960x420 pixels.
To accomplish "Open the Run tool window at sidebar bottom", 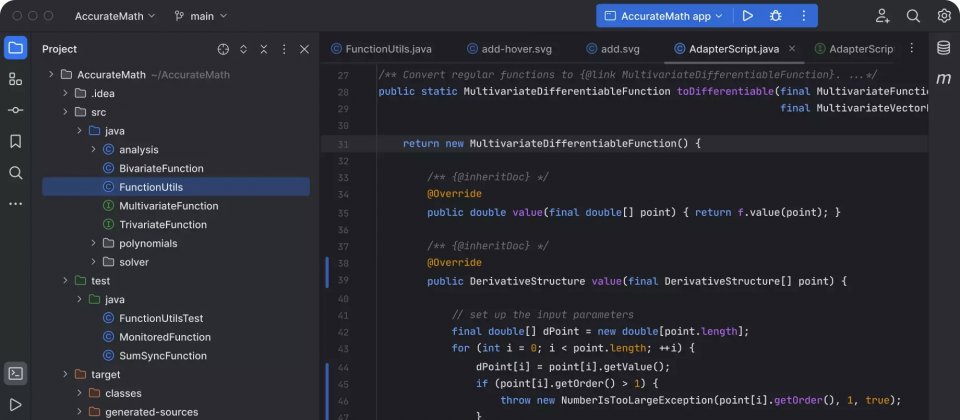I will tap(15, 405).
